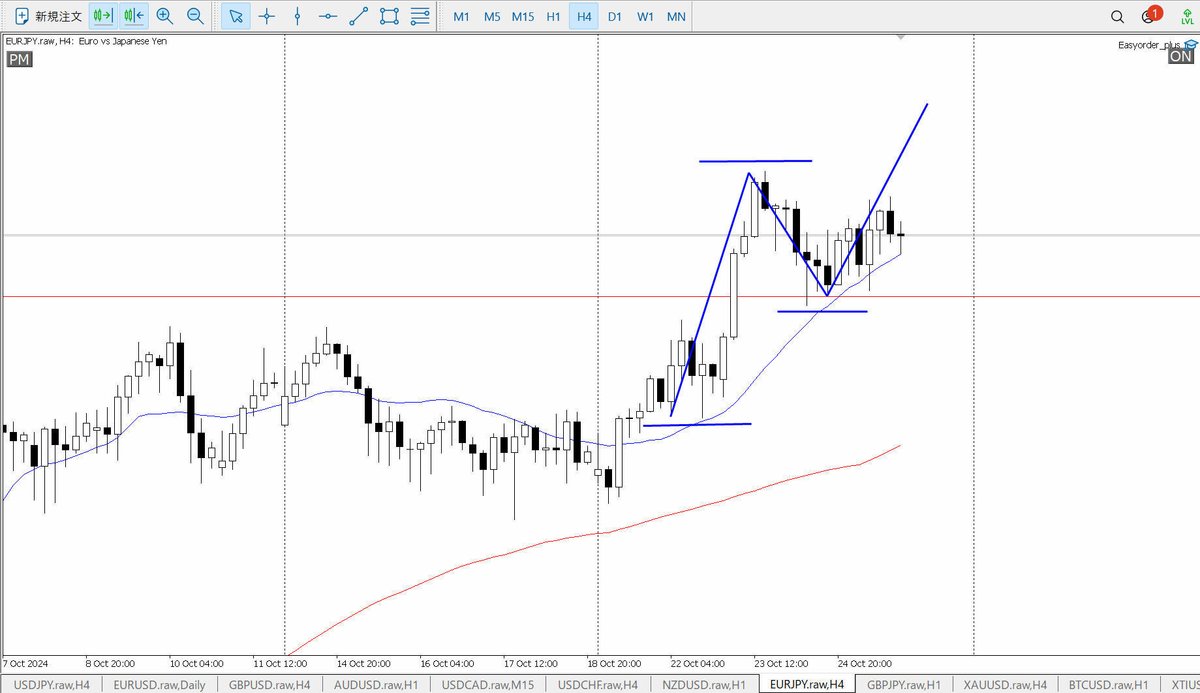This screenshot has height=693, width=1200.
Task: Open the XAUUSD.raw,H4 chart tab
Action: (x=1005, y=685)
